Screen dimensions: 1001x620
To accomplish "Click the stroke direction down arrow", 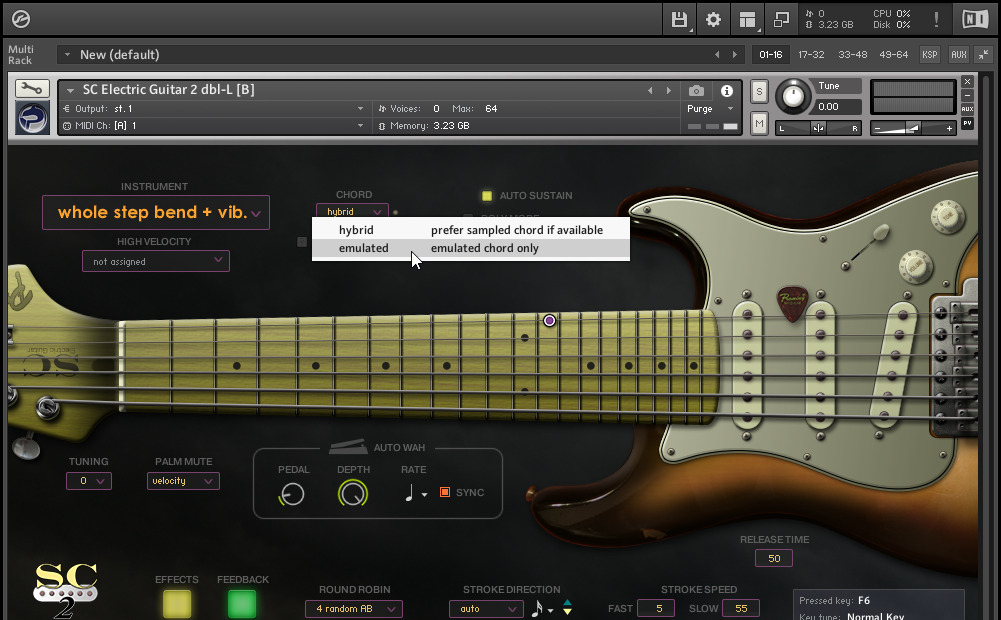I will click(567, 612).
